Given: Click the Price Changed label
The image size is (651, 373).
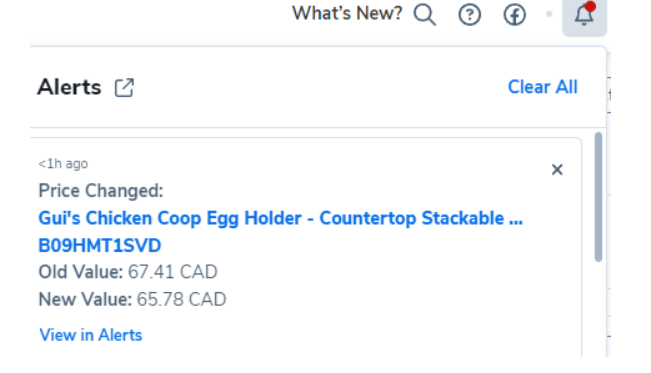Looking at the screenshot, I should (101, 191).
